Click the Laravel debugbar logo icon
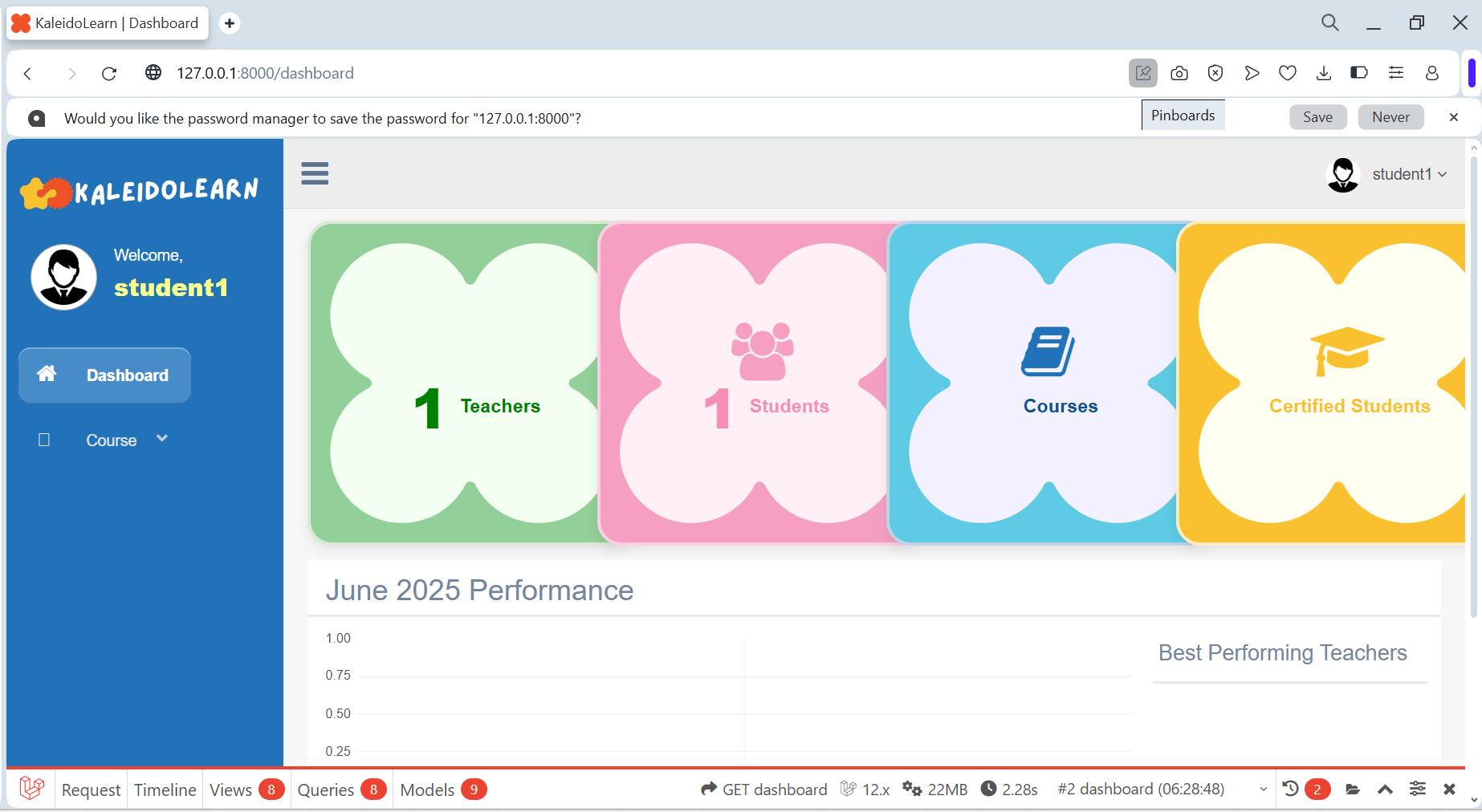 pyautogui.click(x=32, y=789)
